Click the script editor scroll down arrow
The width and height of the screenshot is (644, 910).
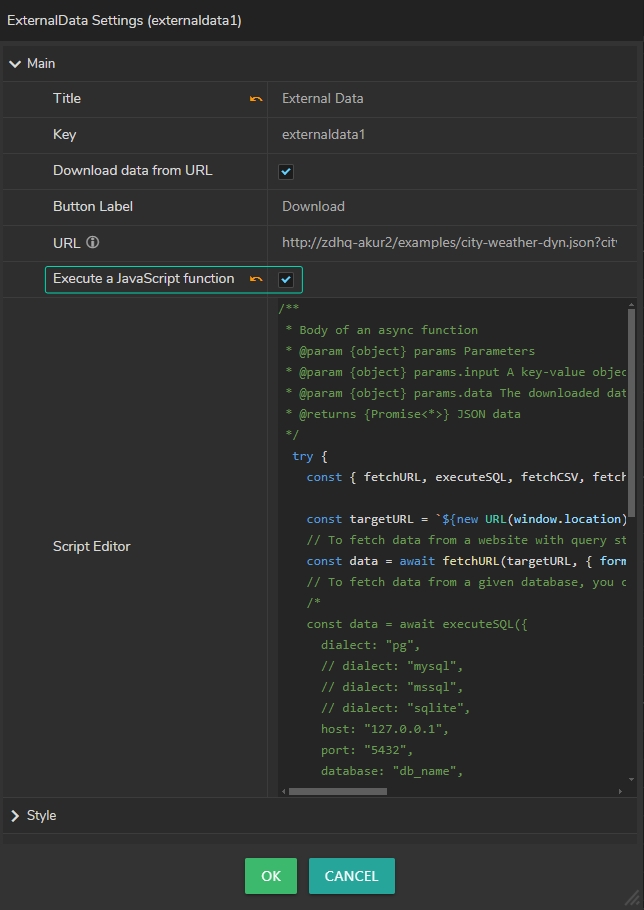coord(631,779)
